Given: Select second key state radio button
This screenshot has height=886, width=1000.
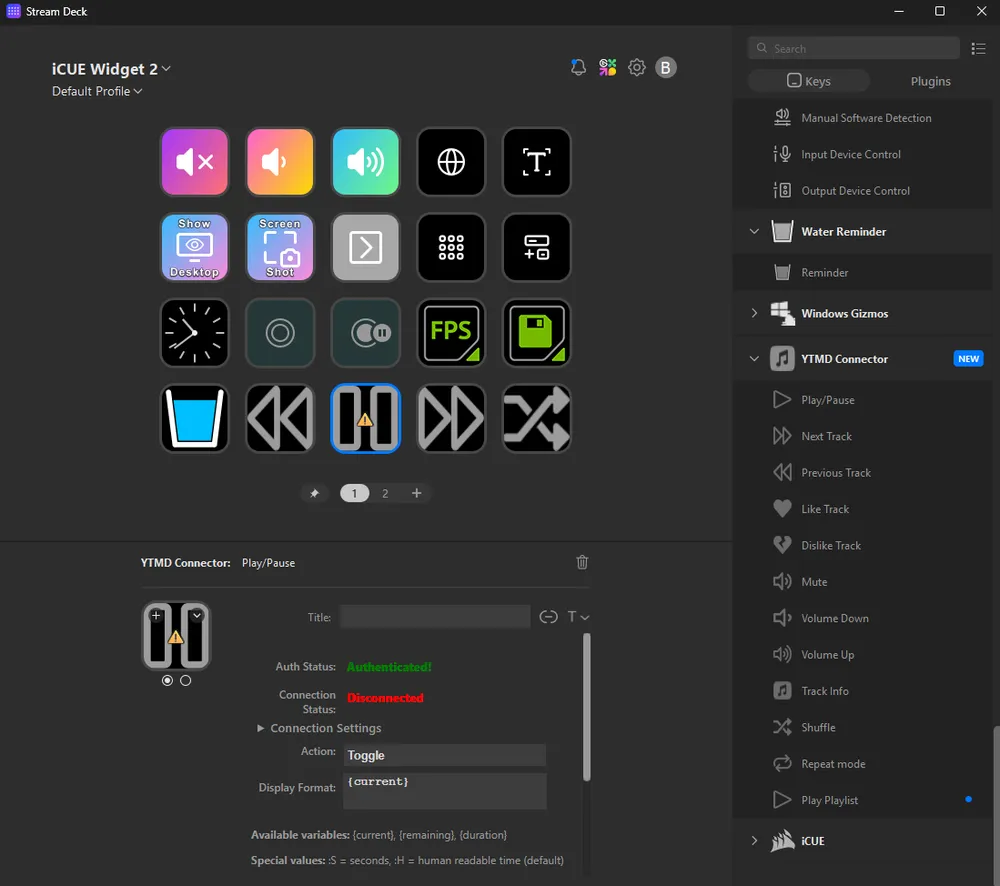Looking at the screenshot, I should point(186,681).
